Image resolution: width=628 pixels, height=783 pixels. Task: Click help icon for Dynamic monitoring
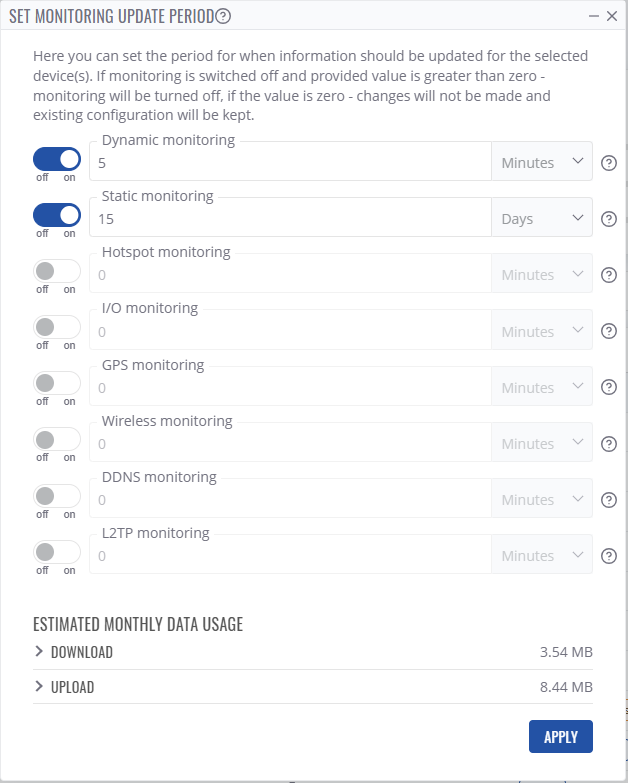coord(608,163)
